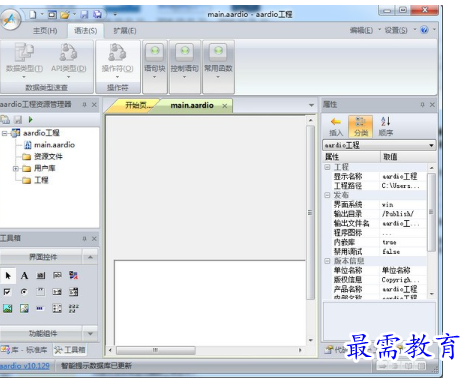Open the aardio工程 object combo box in properties

[x=379, y=145]
